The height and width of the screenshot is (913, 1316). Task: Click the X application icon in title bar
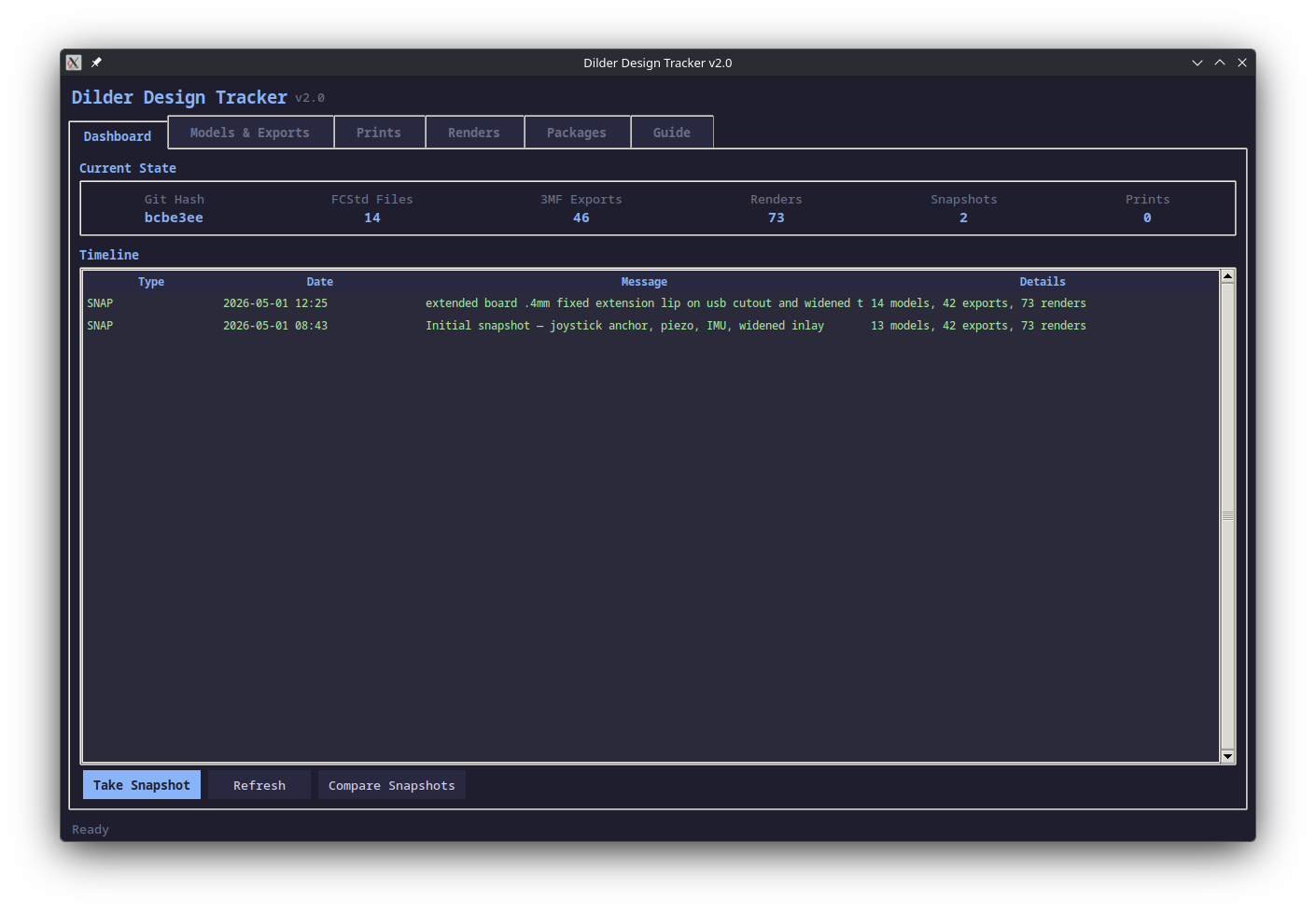tap(74, 63)
